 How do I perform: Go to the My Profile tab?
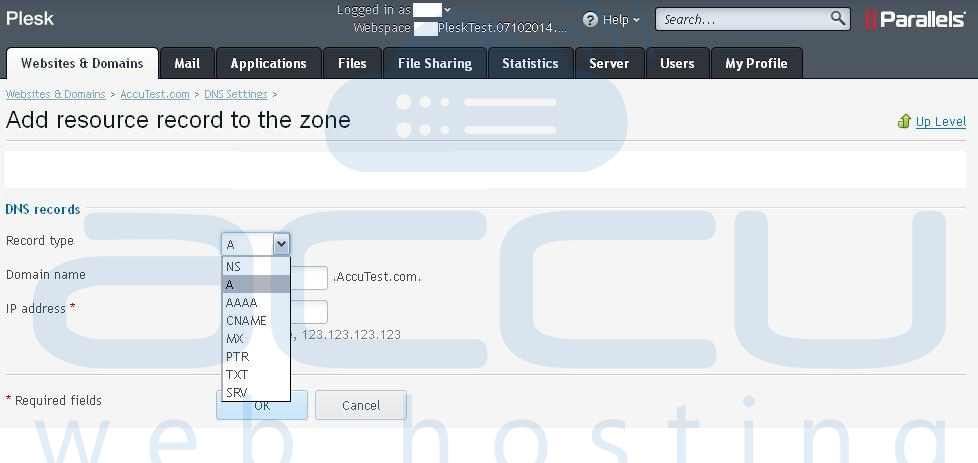click(x=757, y=63)
